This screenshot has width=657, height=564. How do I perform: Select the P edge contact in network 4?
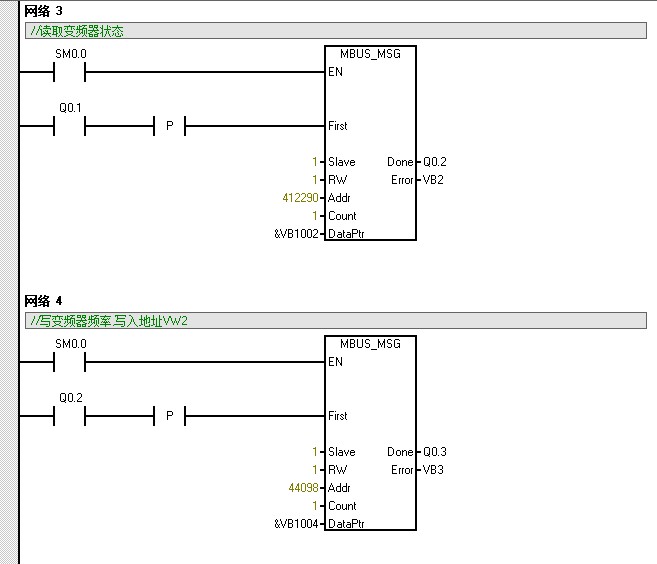click(x=169, y=416)
